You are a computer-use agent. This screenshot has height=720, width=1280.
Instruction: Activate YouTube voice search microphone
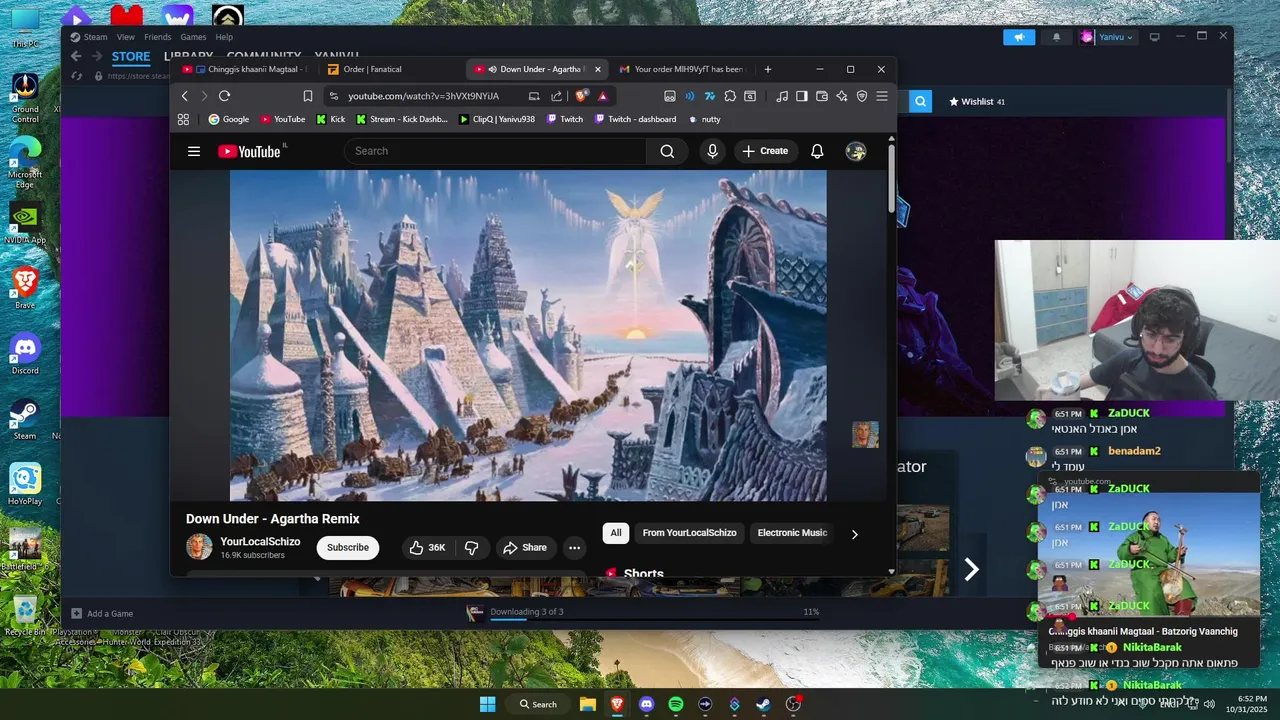[712, 151]
